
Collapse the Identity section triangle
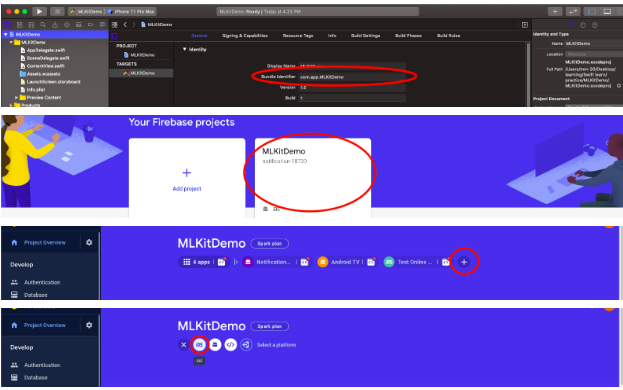[184, 49]
